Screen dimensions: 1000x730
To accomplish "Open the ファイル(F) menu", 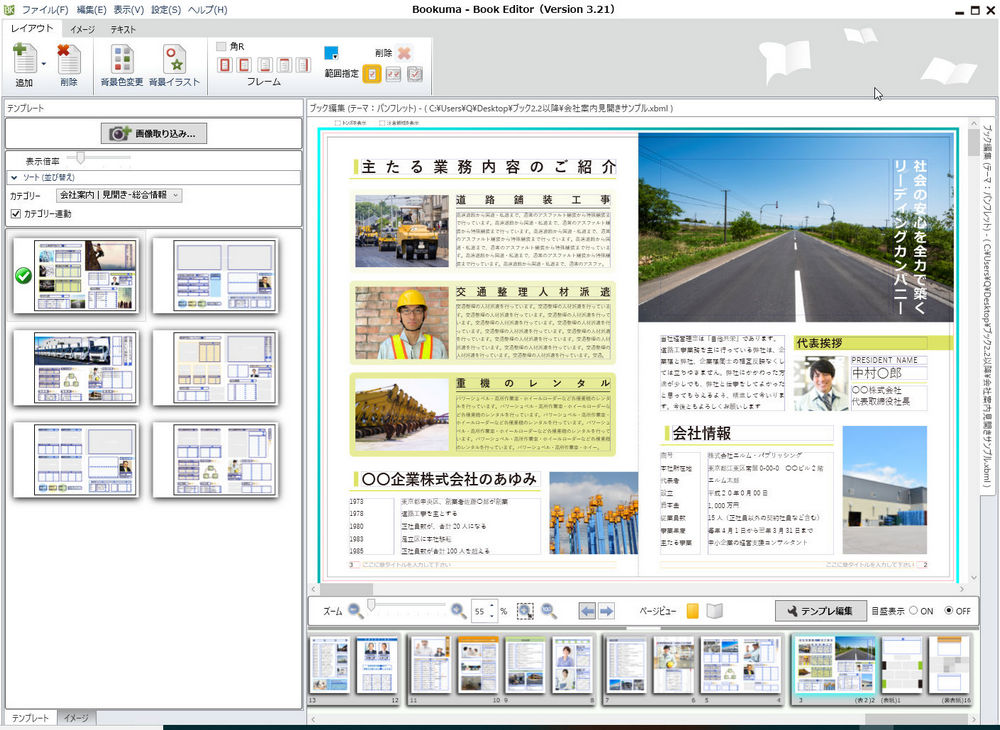I will 45,10.
